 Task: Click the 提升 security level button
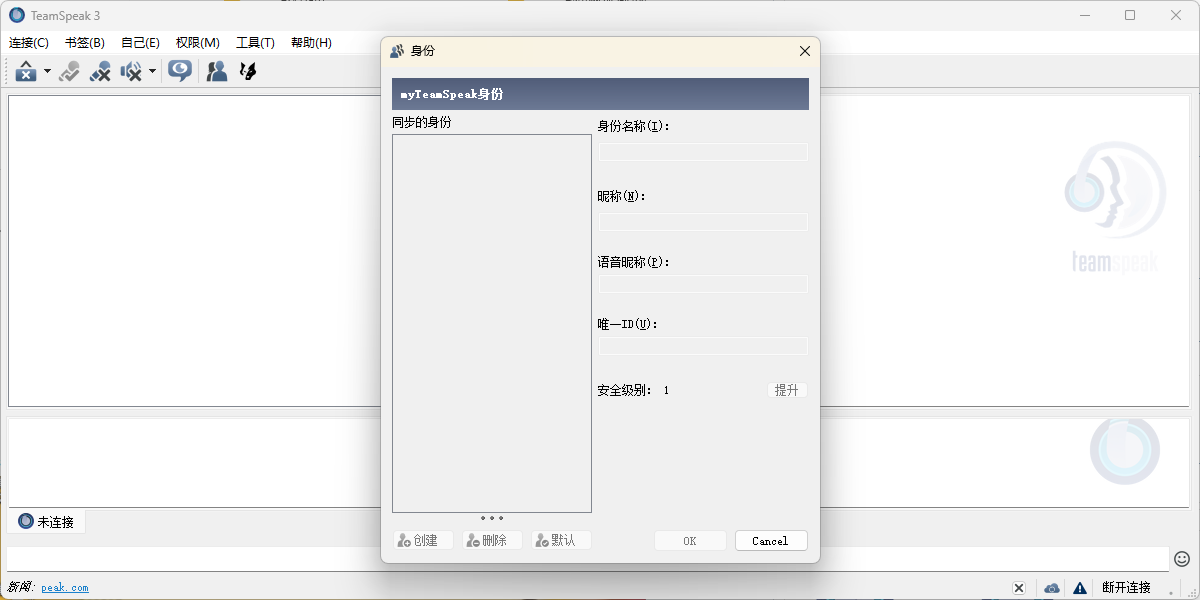pyautogui.click(x=787, y=390)
